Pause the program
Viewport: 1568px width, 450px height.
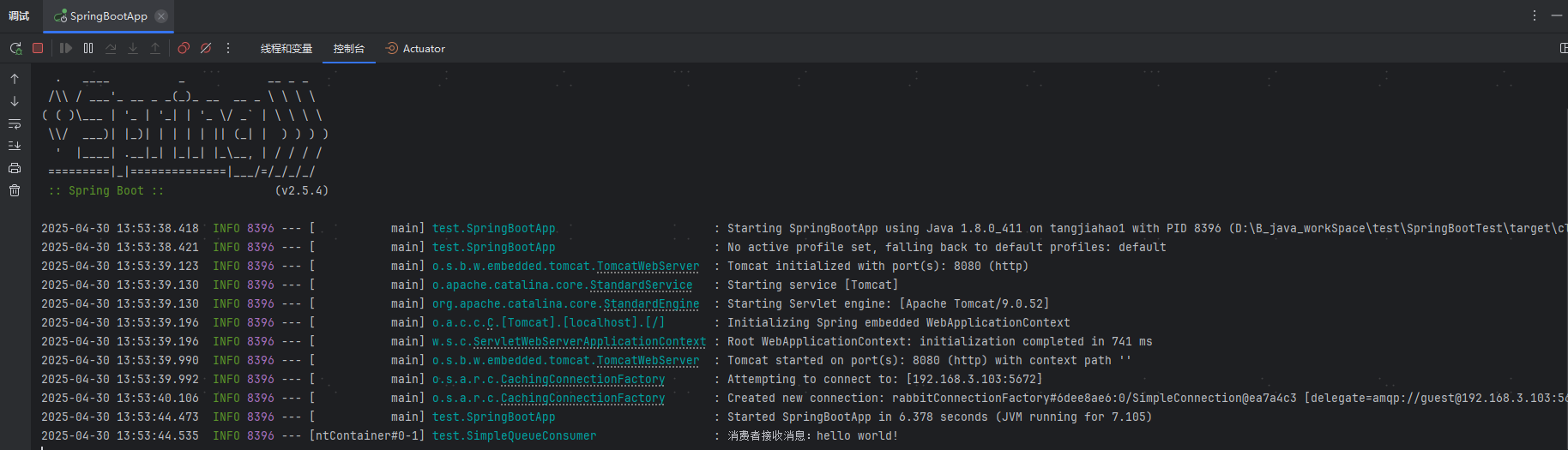pyautogui.click(x=88, y=48)
